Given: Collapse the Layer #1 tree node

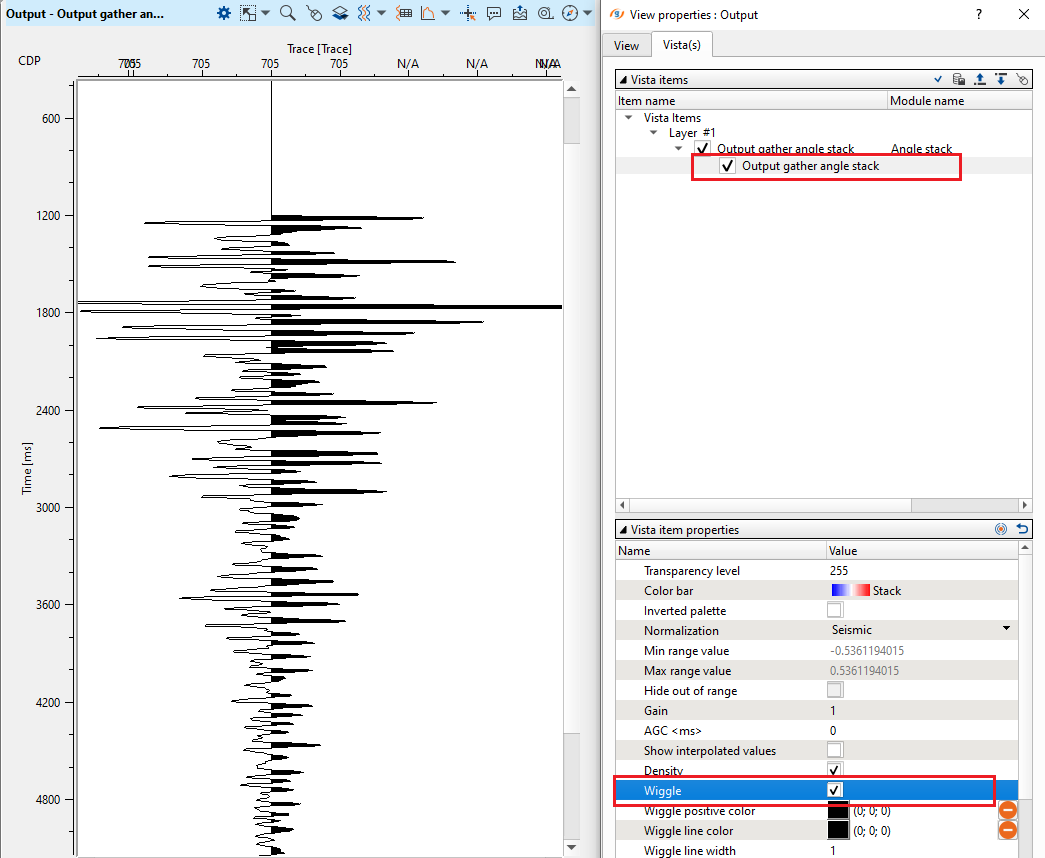Looking at the screenshot, I should [655, 133].
